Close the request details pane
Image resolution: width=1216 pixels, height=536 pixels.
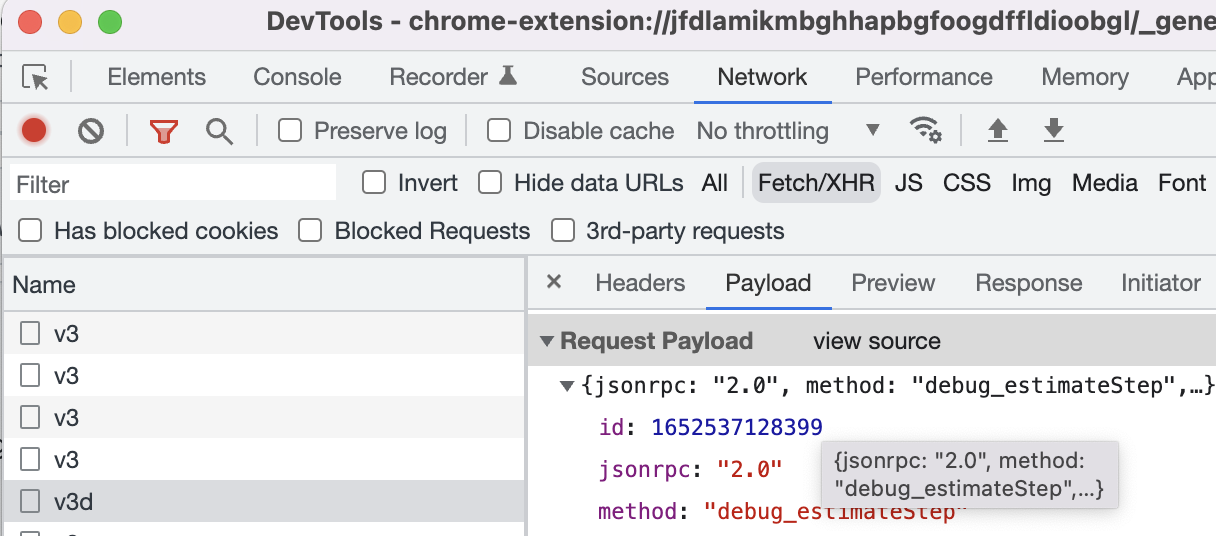(x=554, y=283)
